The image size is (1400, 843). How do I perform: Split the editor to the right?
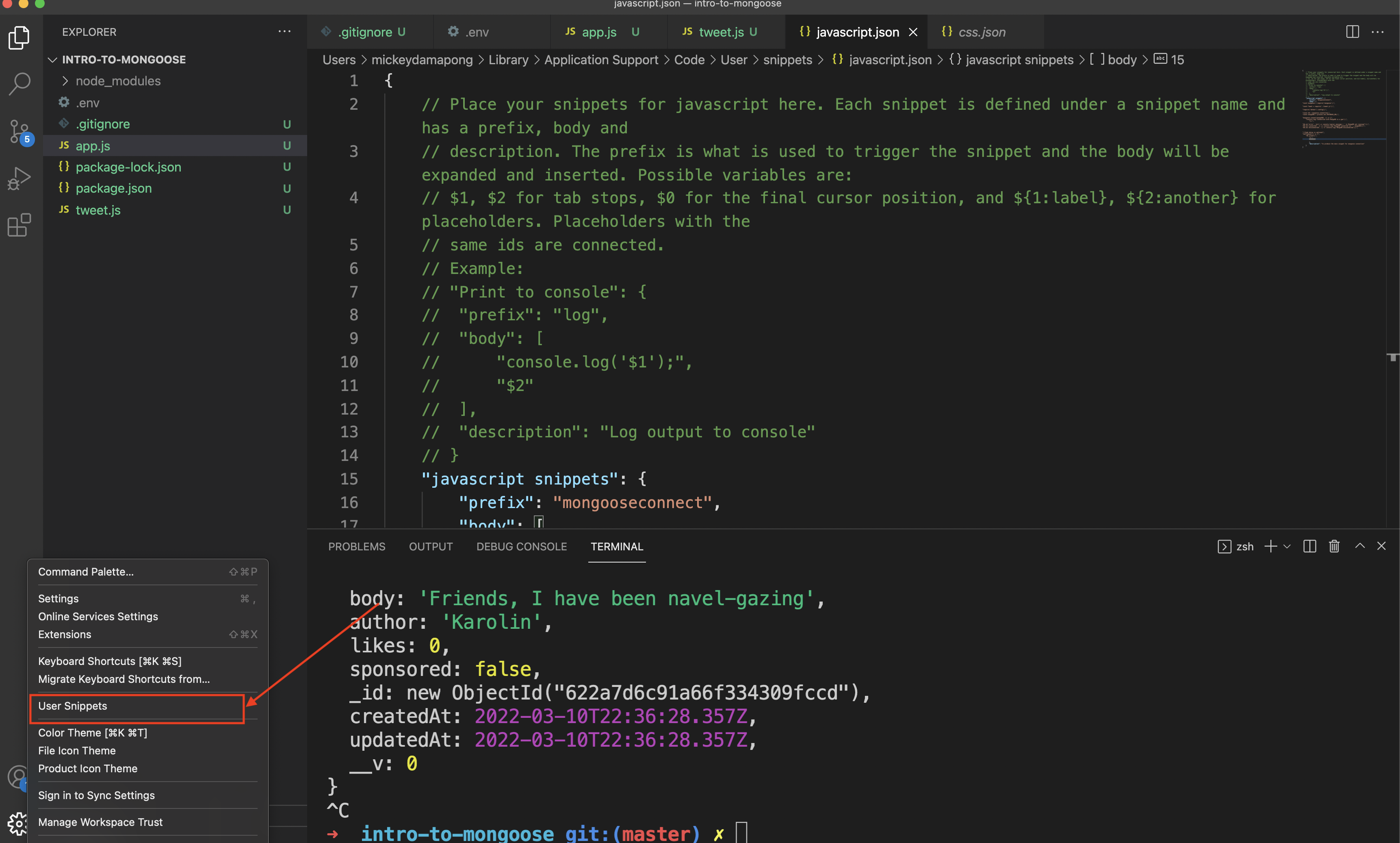pos(1352,32)
